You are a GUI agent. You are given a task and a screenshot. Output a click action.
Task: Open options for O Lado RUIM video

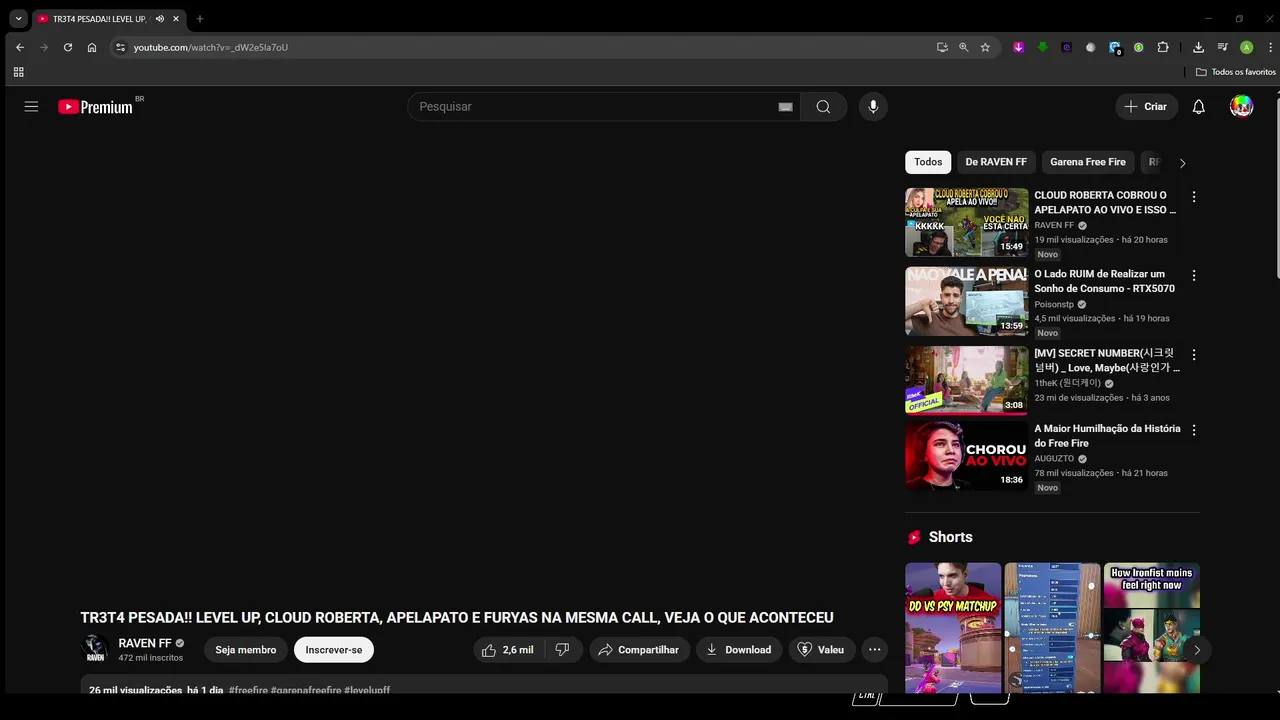1193,275
